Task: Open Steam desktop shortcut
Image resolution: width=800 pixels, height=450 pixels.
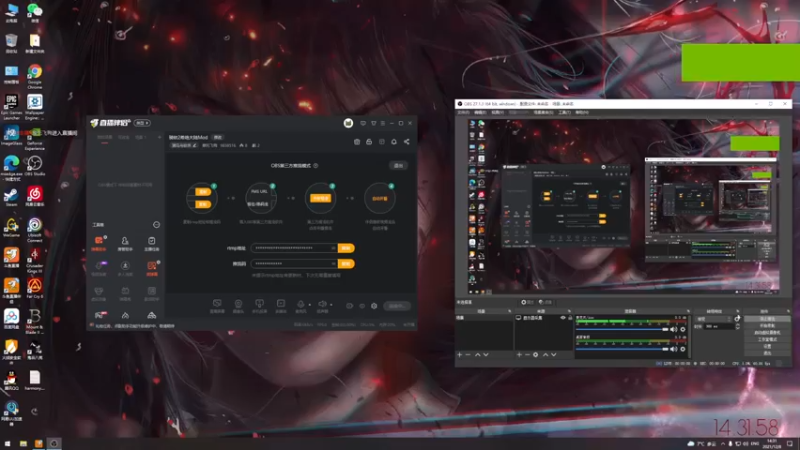Action: click(x=11, y=196)
